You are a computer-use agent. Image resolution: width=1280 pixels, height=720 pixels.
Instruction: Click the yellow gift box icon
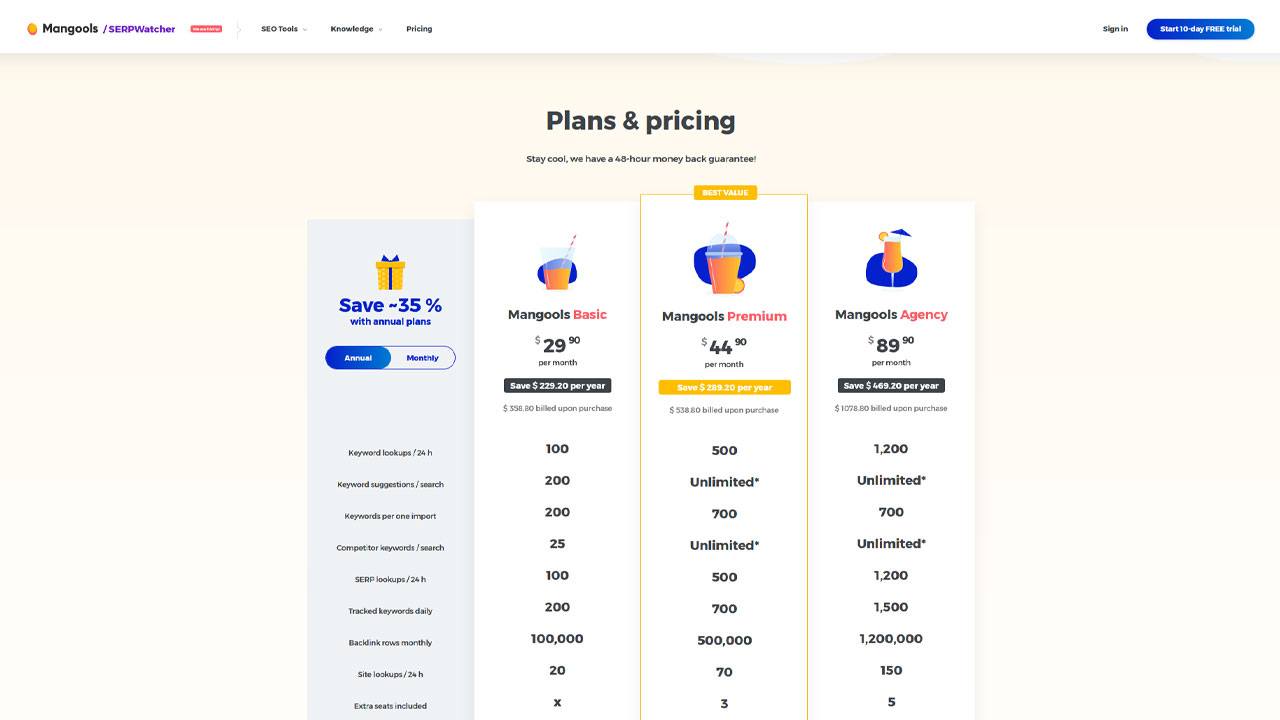tap(390, 272)
